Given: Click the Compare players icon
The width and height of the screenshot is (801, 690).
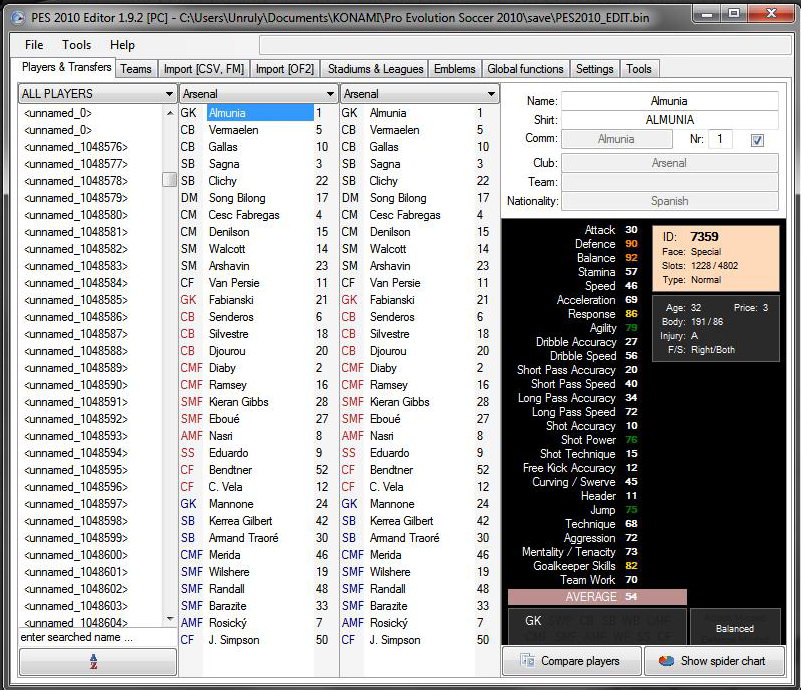Looking at the screenshot, I should point(527,660).
